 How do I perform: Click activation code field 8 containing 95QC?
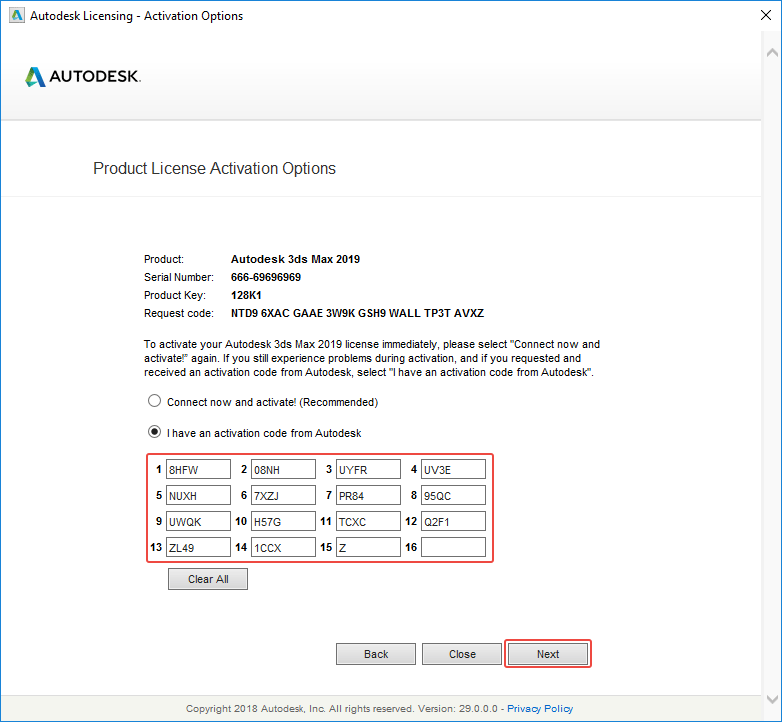[453, 495]
